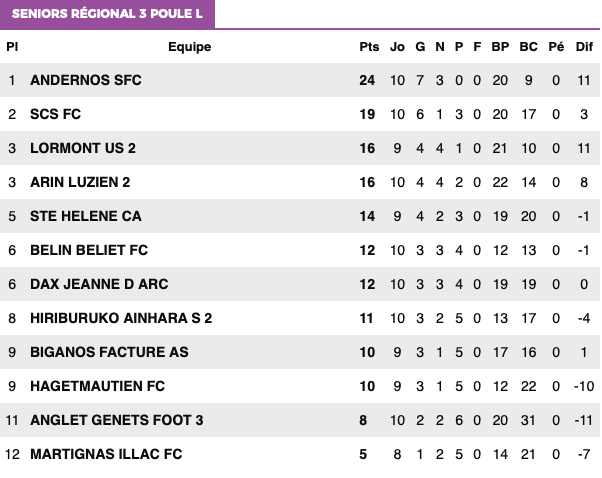602x478 pixels.
Task: Select LORMONT US 2 team
Action: [x=83, y=148]
